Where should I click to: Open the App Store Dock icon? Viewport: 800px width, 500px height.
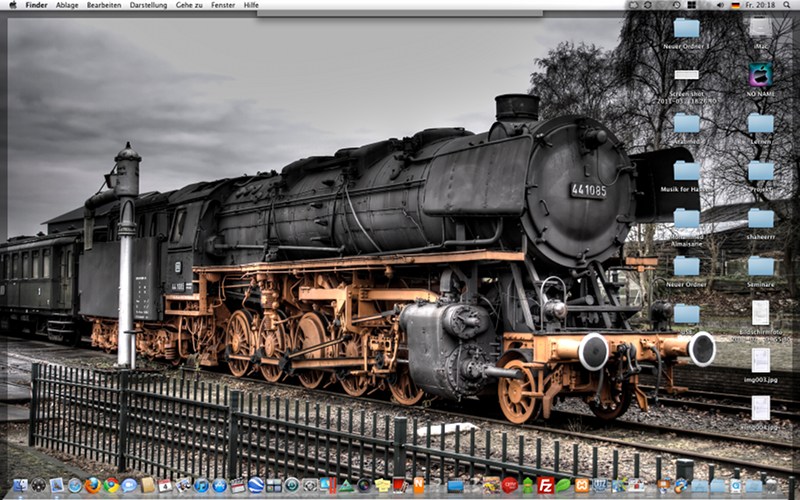coord(220,485)
